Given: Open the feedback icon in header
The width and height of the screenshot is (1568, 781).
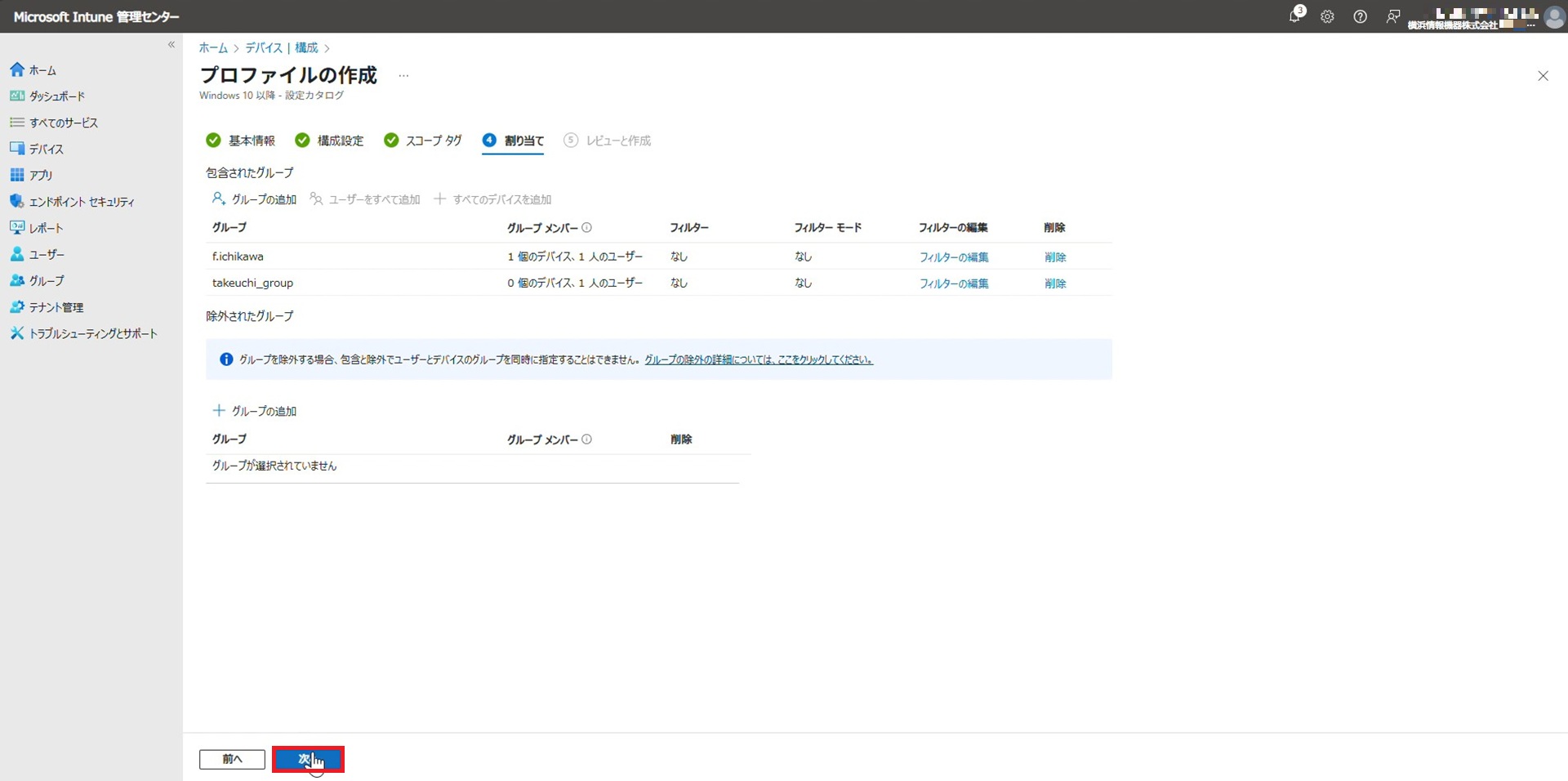Looking at the screenshot, I should point(1392,16).
